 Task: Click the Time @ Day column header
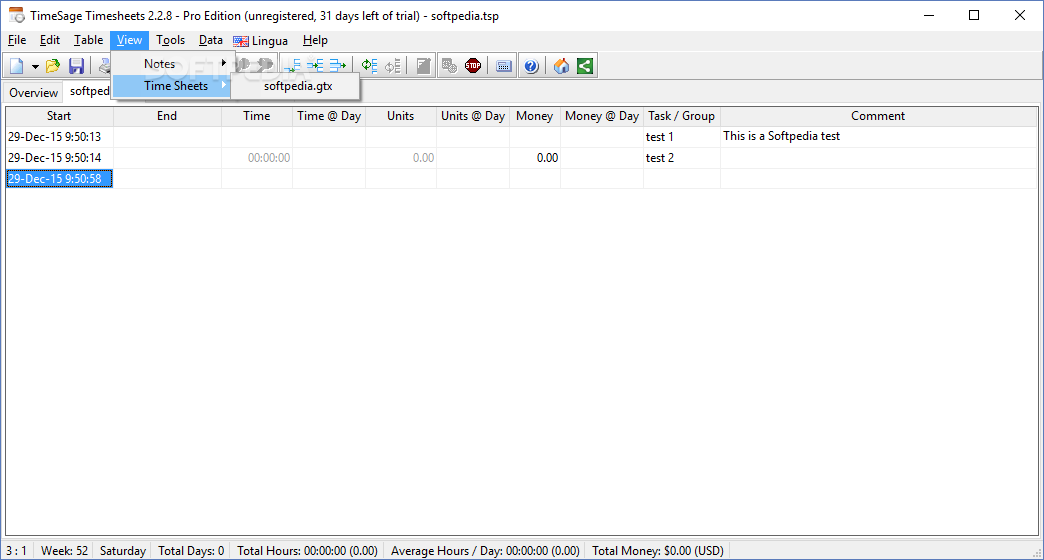(x=329, y=116)
